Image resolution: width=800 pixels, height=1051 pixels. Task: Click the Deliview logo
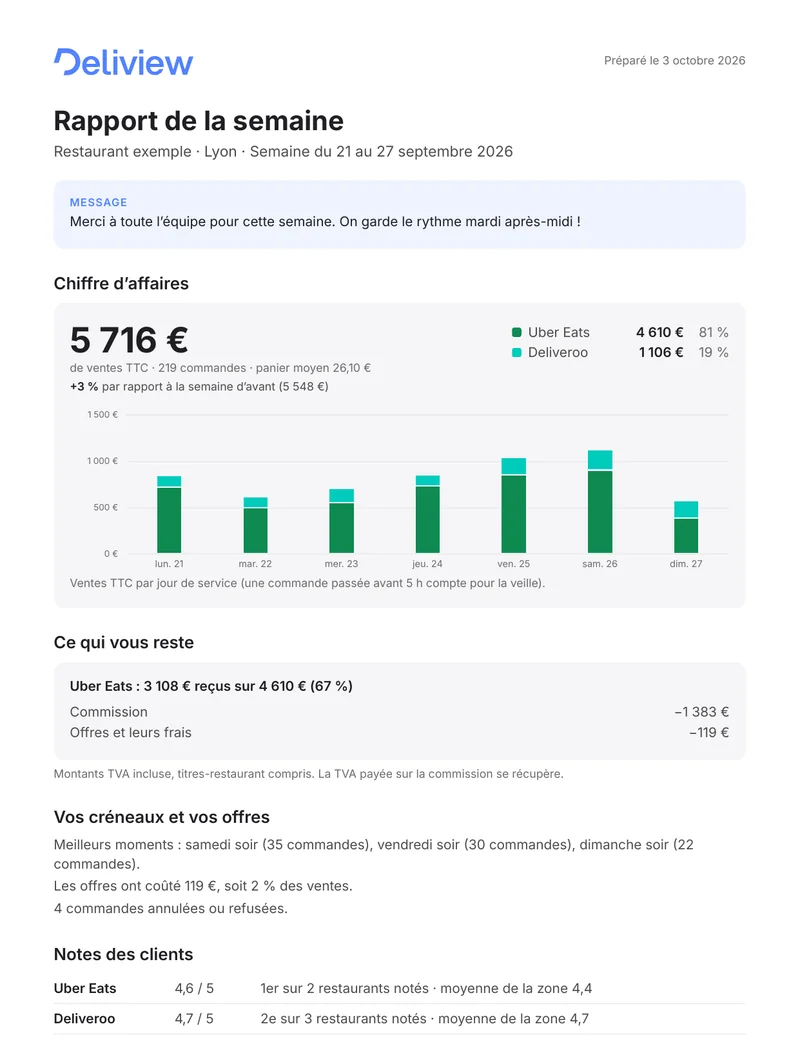(x=123, y=62)
